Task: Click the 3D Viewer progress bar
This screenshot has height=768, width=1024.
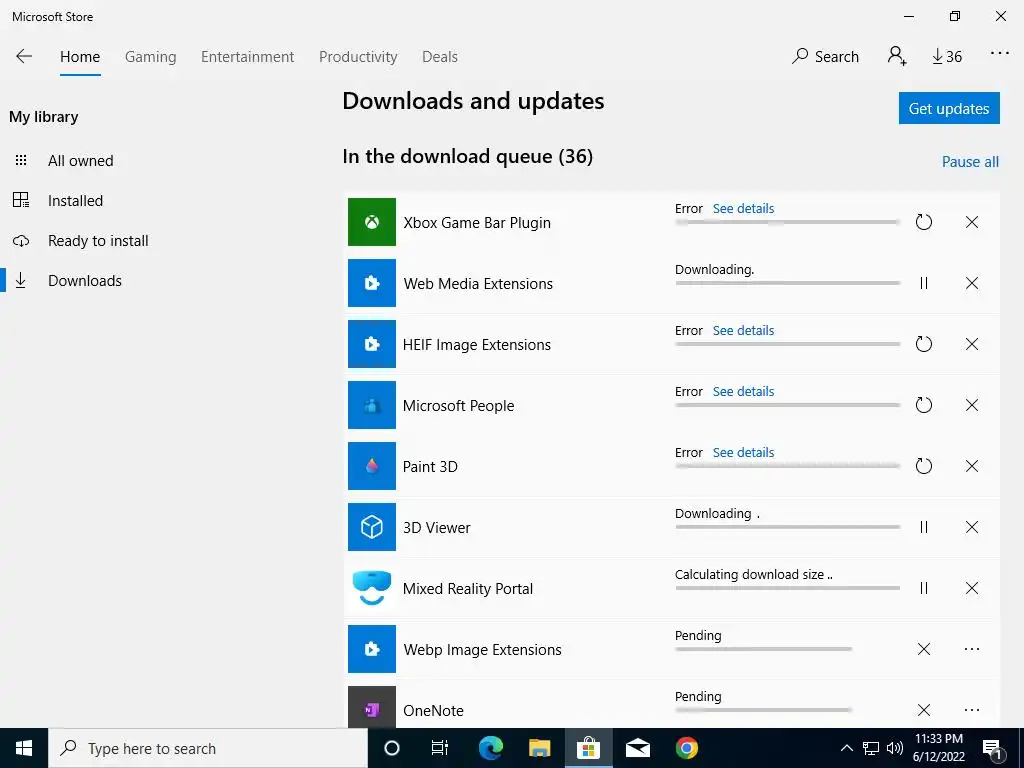Action: [788, 527]
